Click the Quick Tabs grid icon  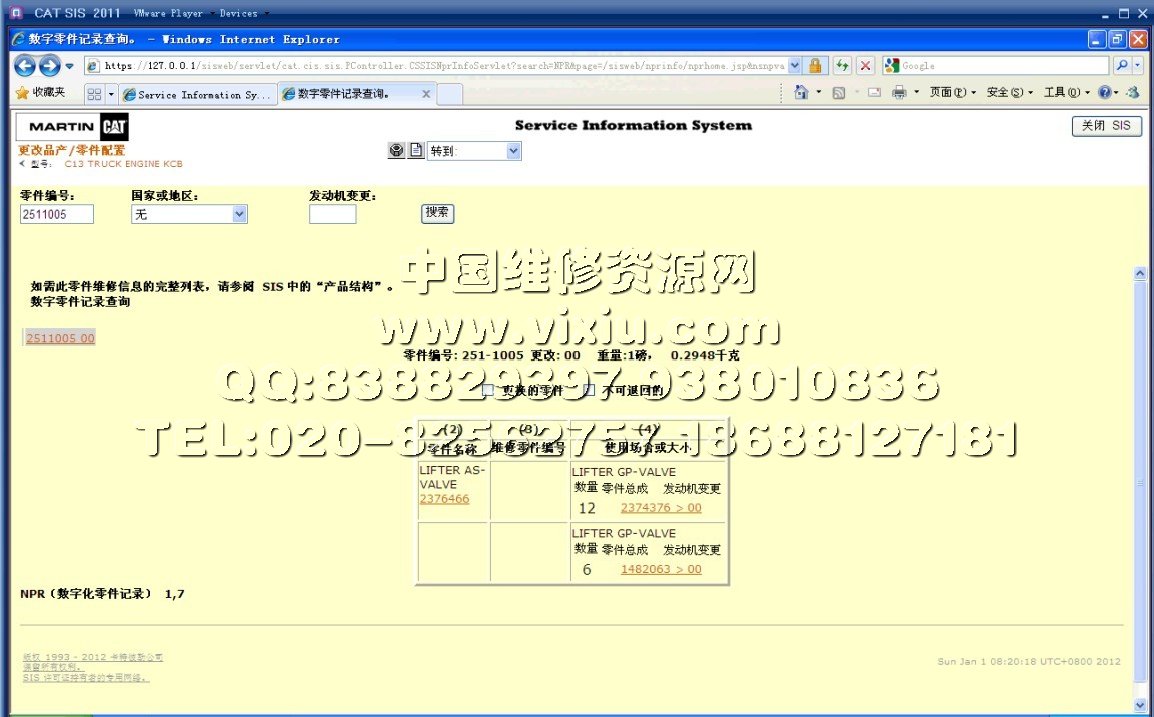click(94, 94)
